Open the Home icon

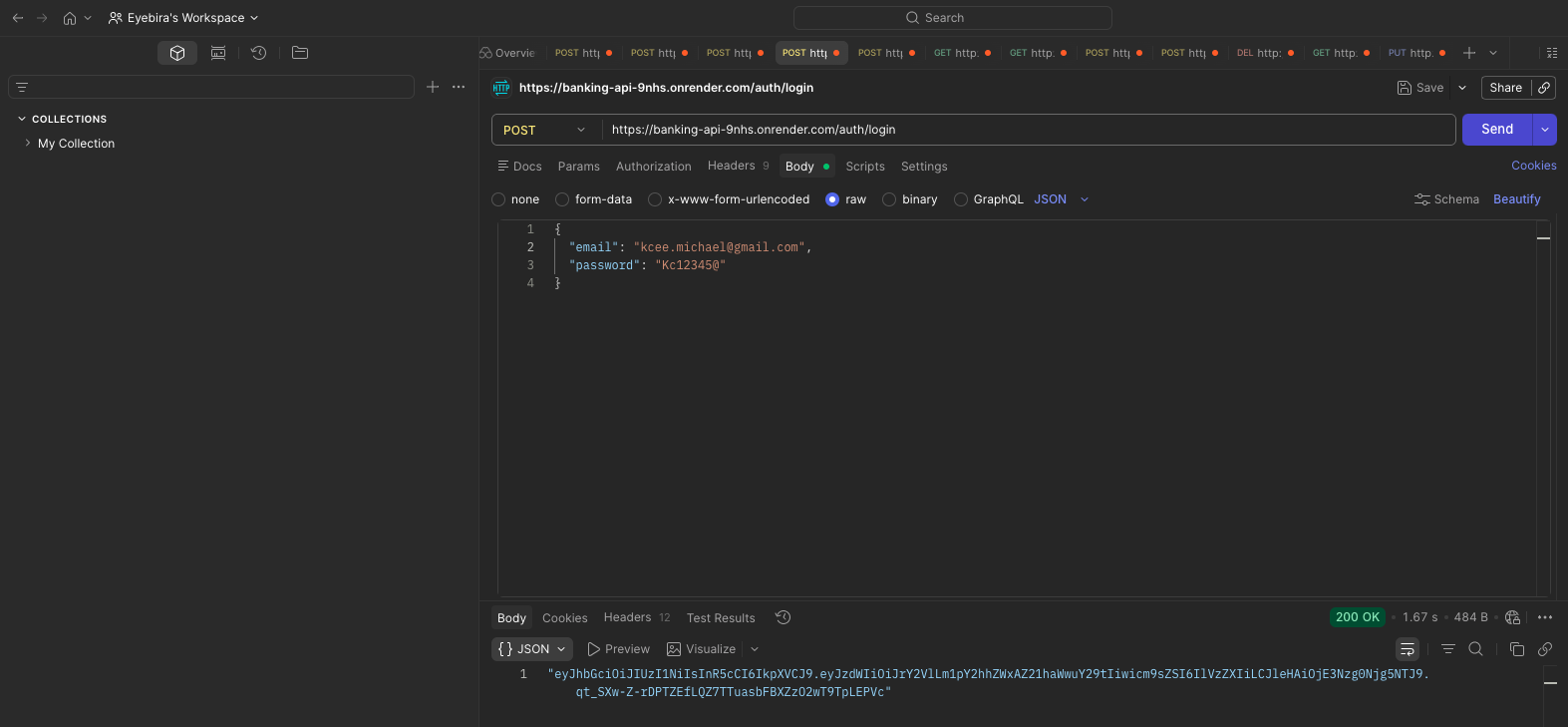[x=70, y=18]
